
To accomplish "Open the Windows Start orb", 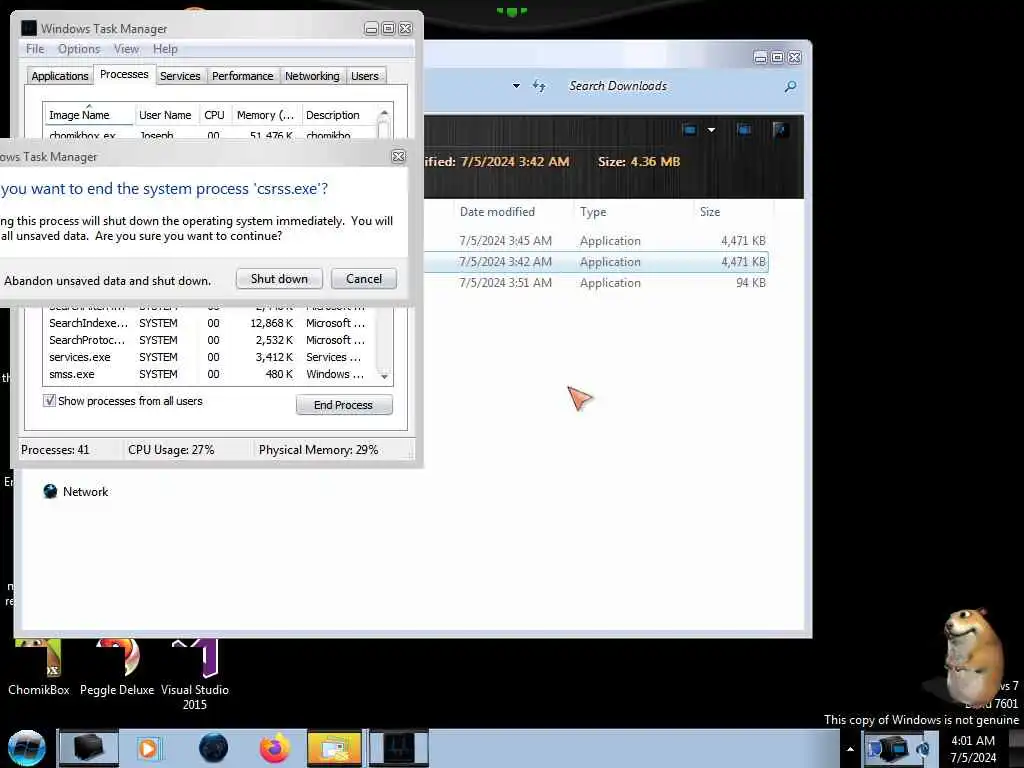I will coord(27,748).
